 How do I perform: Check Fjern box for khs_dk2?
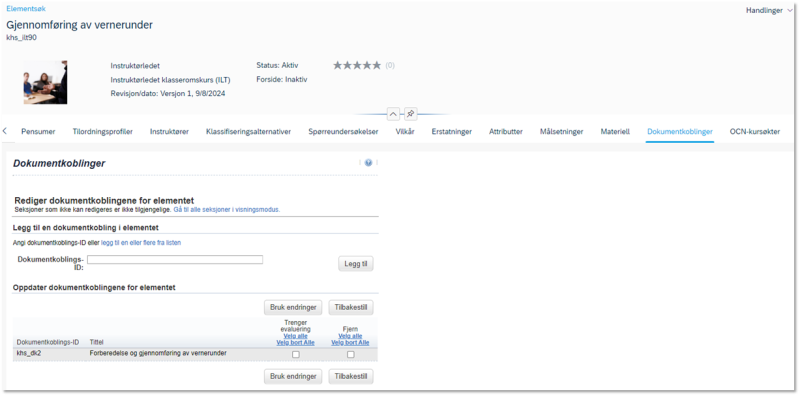[x=351, y=355]
